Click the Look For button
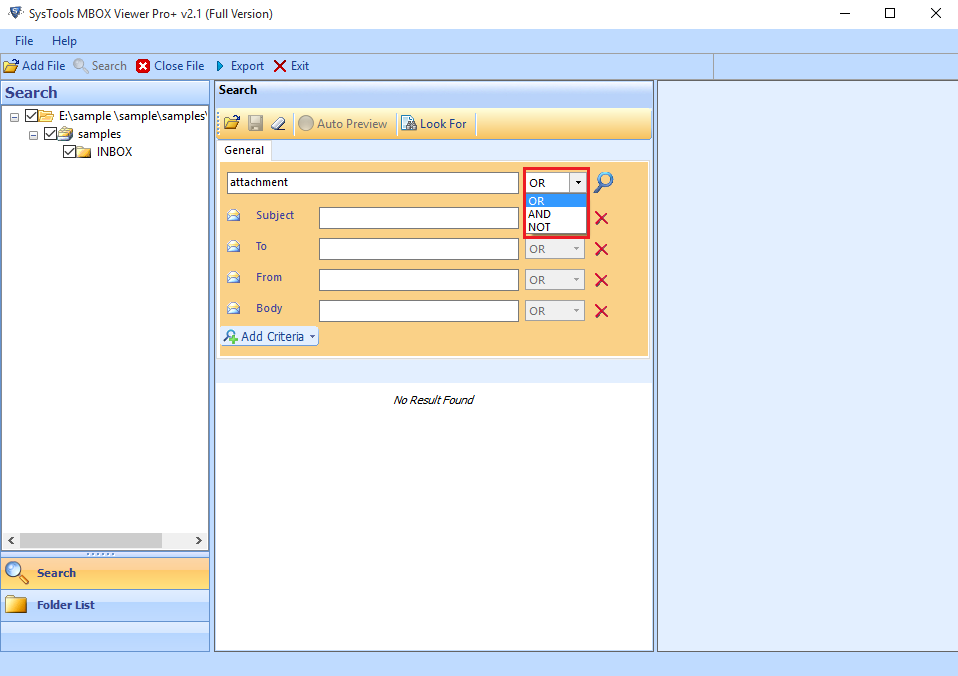 coord(434,123)
